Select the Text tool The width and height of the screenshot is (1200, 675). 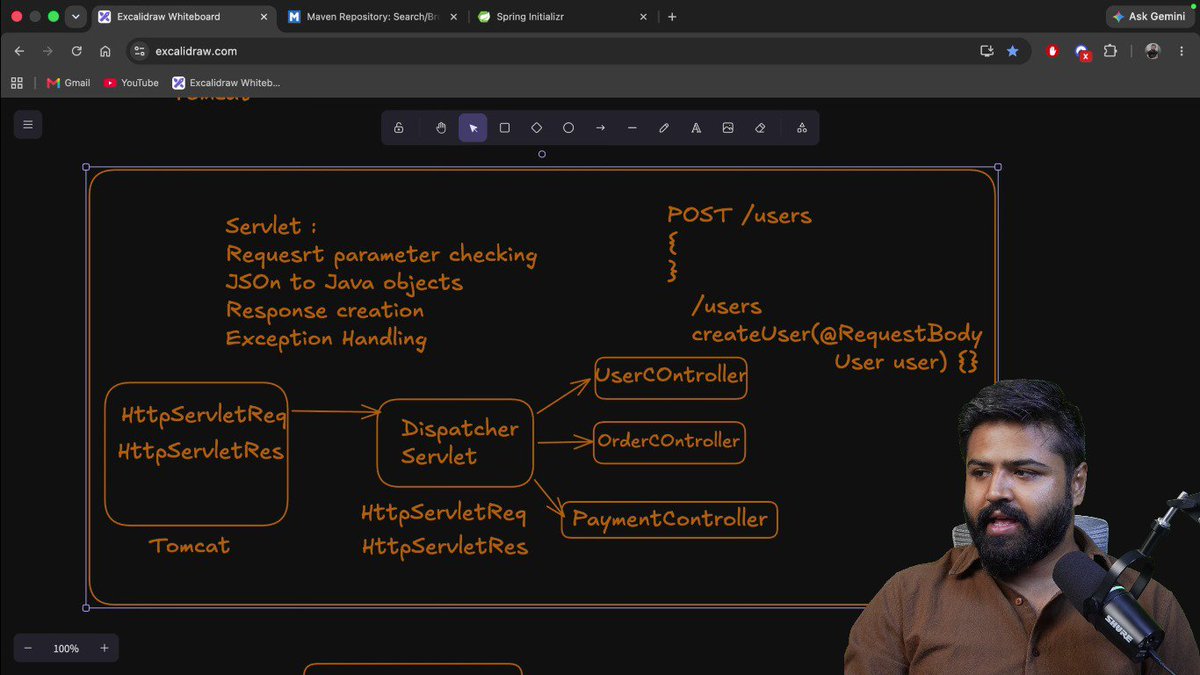click(696, 128)
